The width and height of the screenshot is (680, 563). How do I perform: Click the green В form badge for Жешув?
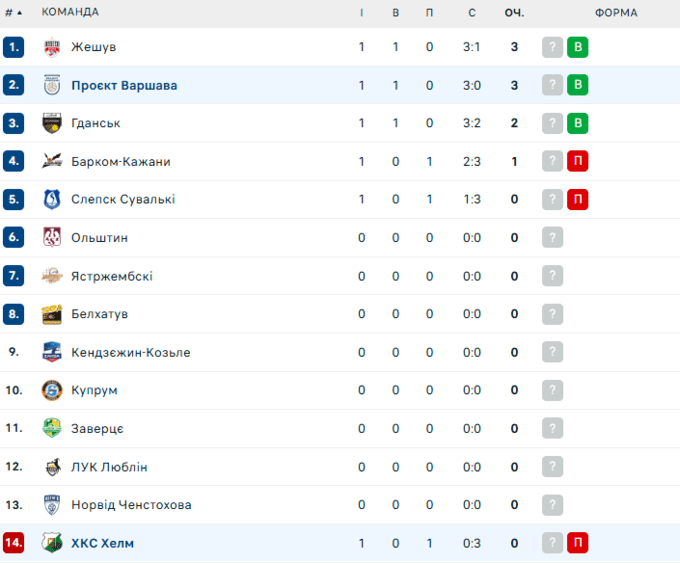tap(577, 47)
